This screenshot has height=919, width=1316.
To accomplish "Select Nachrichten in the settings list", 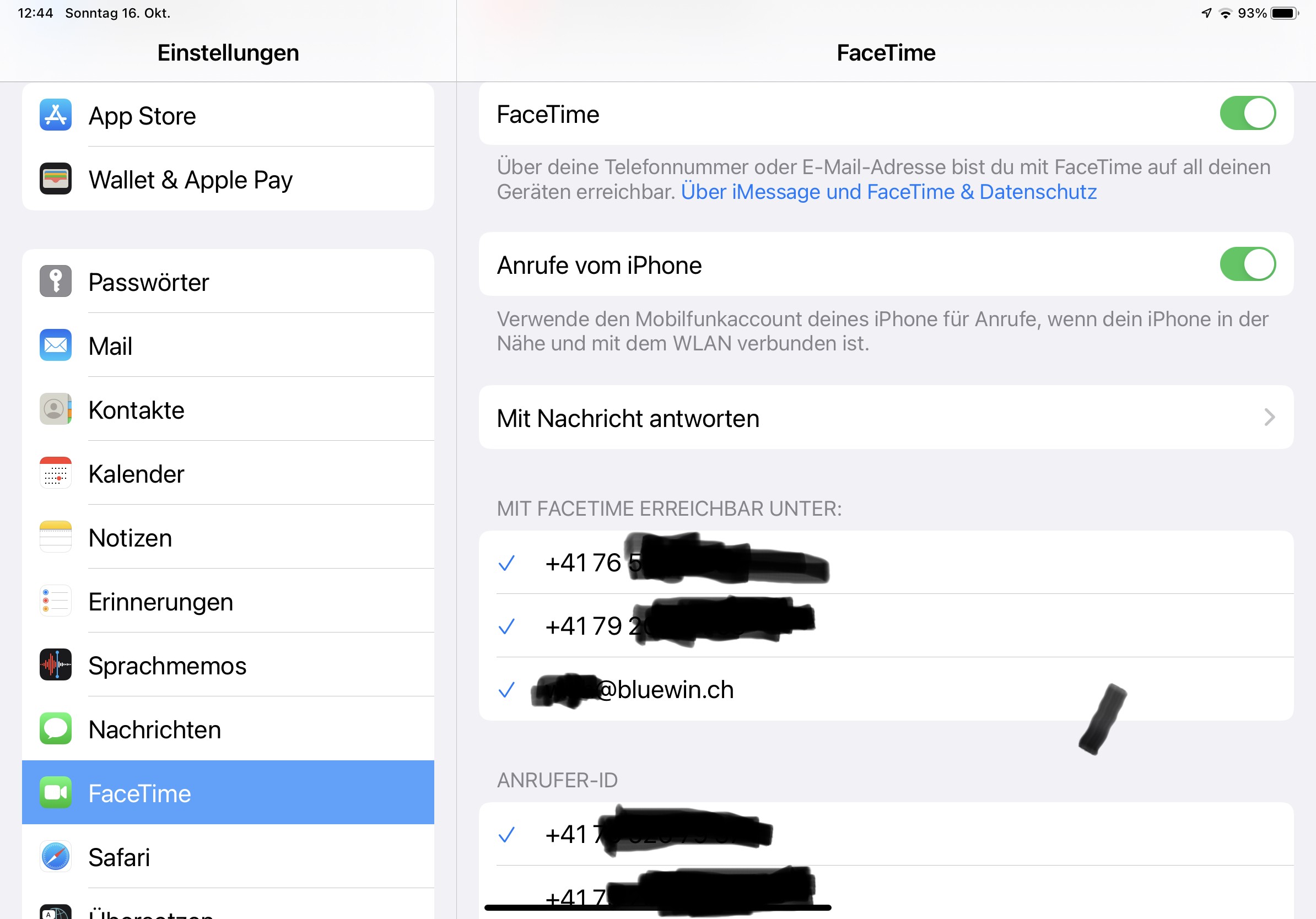I will pyautogui.click(x=155, y=729).
